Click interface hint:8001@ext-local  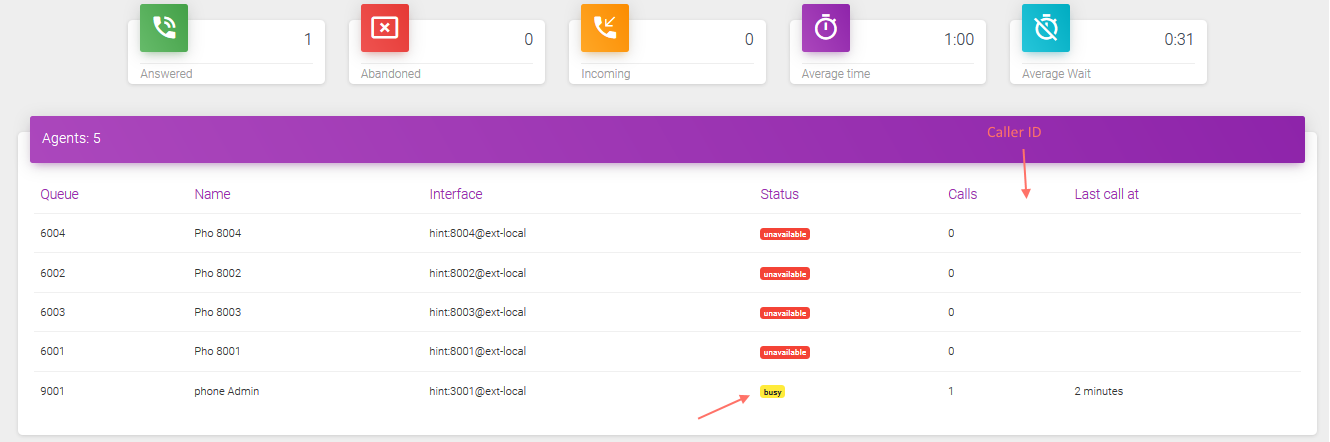click(478, 351)
